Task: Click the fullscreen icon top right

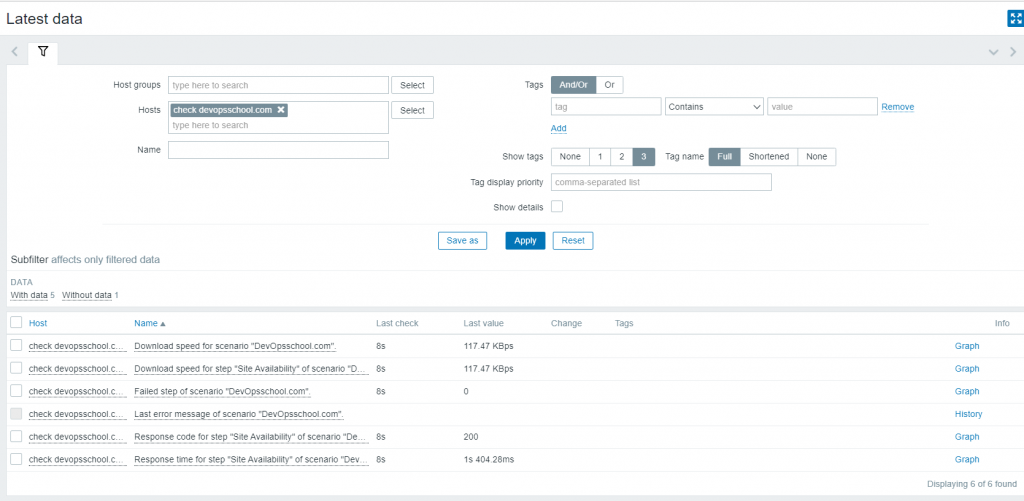Action: 1015,18
